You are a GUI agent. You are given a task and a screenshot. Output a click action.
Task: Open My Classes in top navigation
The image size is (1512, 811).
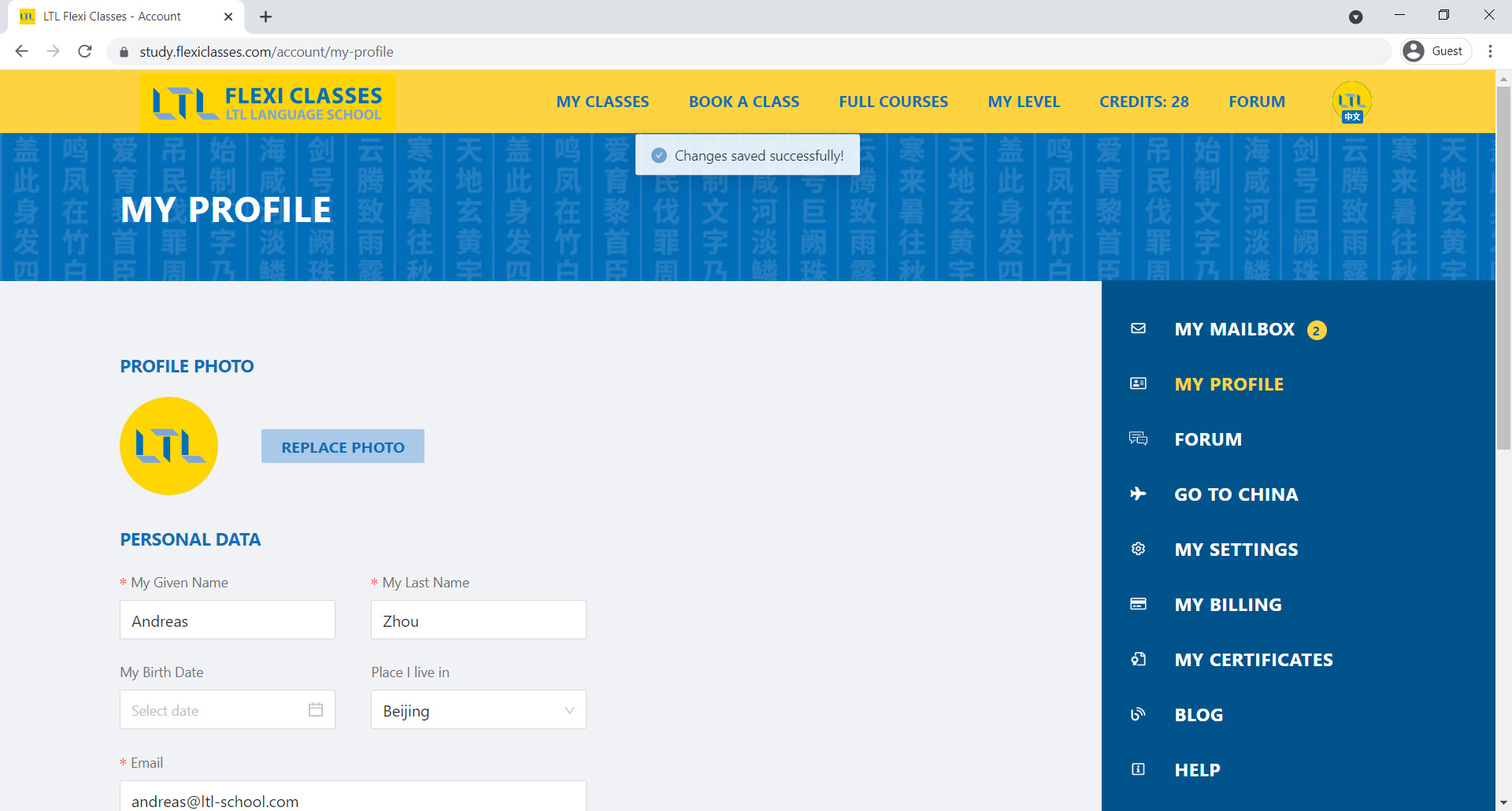602,102
